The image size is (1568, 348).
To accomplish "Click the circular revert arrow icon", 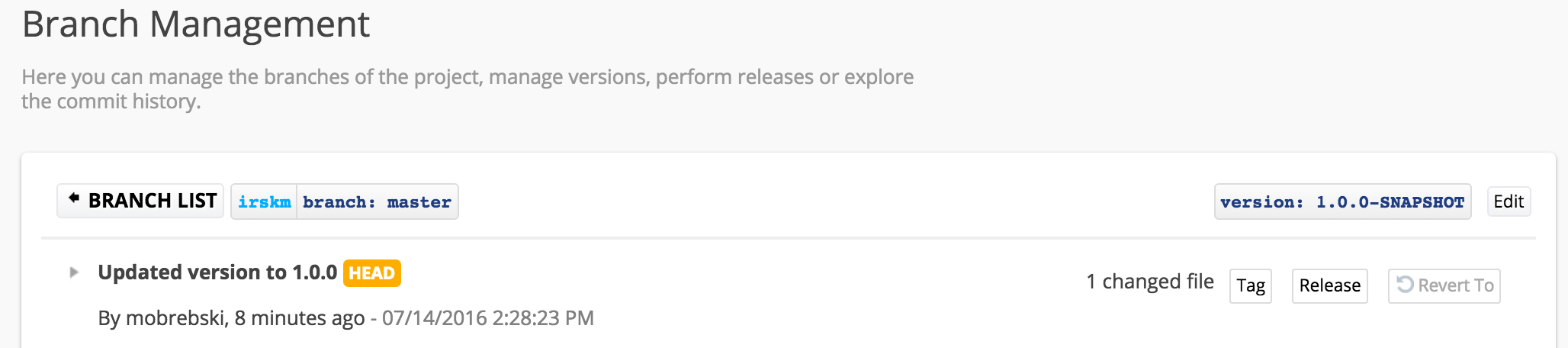I will [1405, 284].
